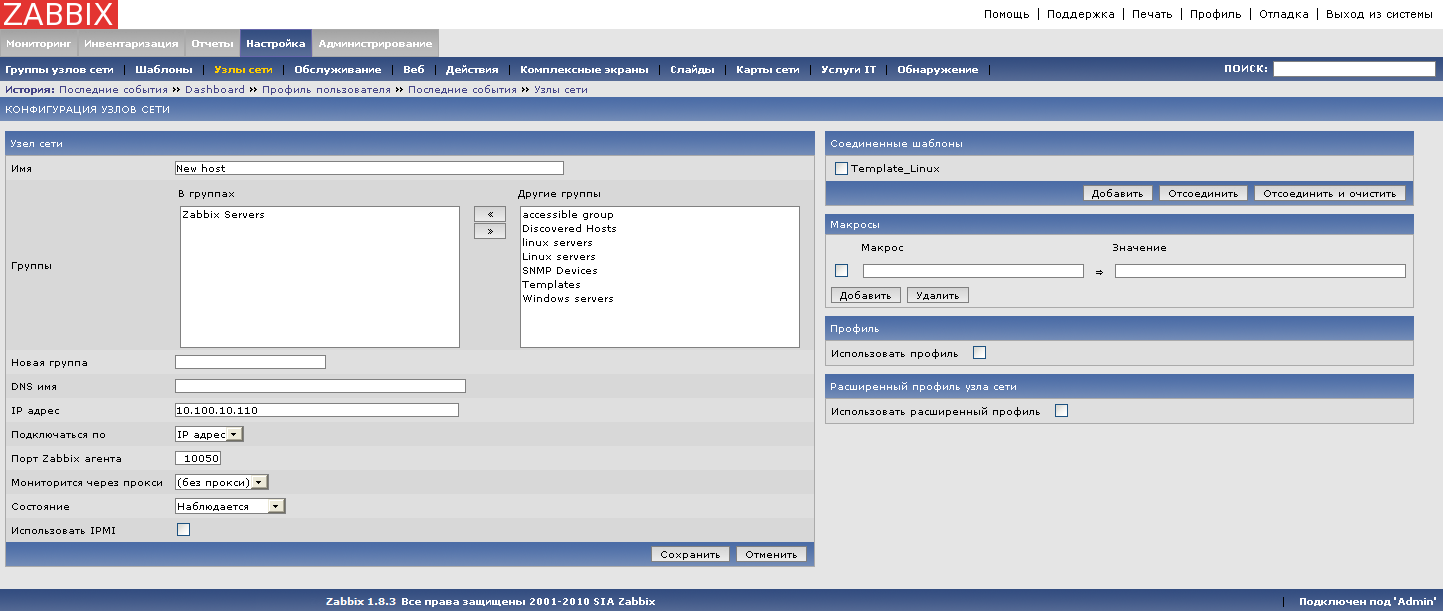
Task: Open Действия submenu
Action: pos(472,70)
